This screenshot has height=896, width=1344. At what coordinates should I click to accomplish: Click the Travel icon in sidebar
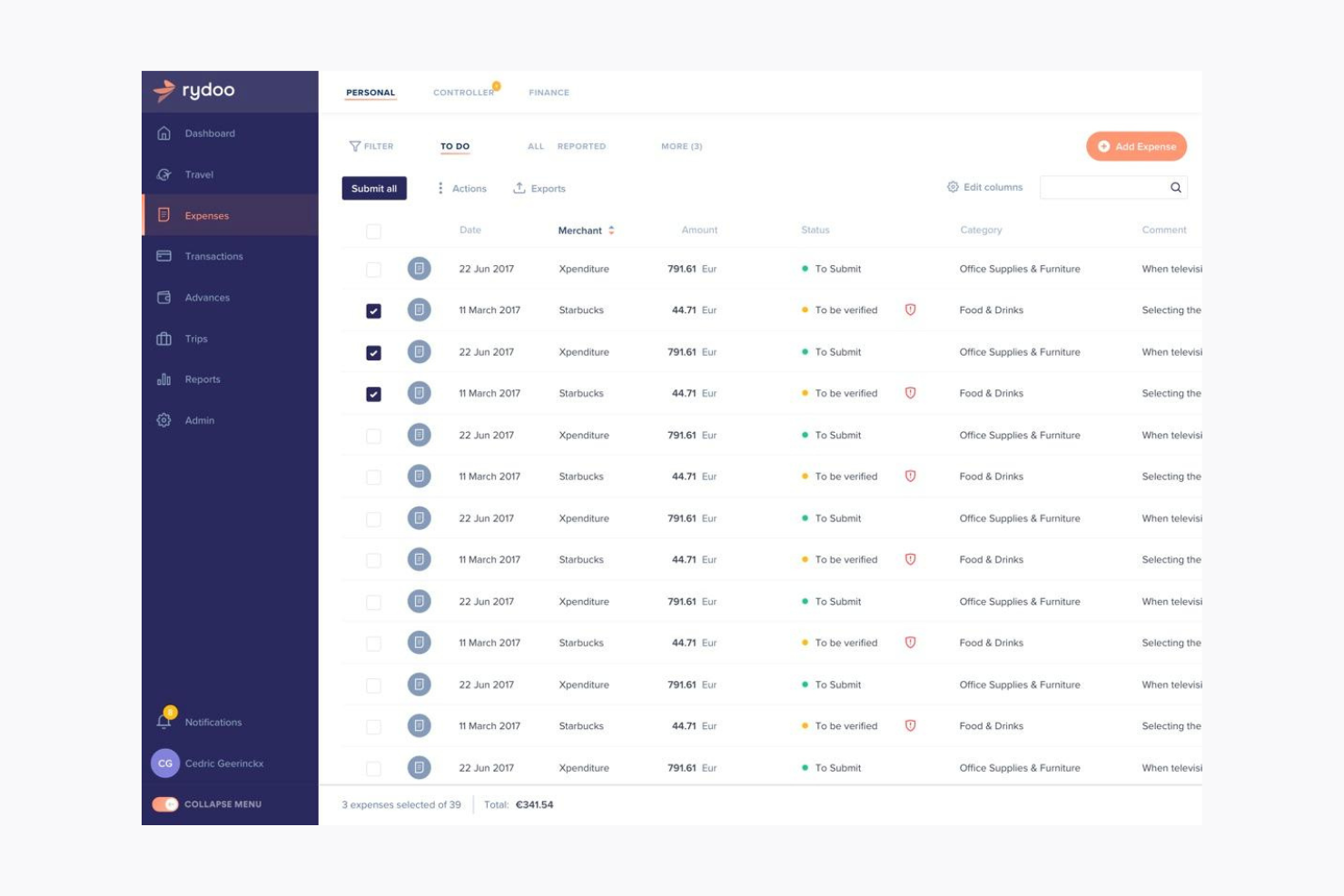pyautogui.click(x=164, y=174)
